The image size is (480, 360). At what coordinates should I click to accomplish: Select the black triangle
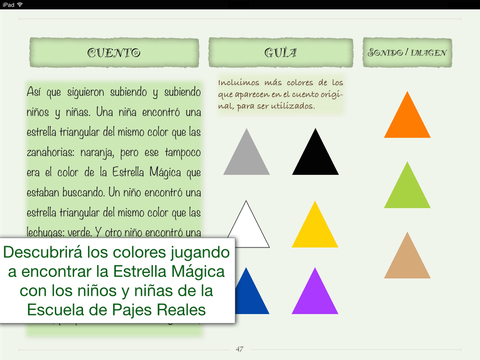coord(315,152)
